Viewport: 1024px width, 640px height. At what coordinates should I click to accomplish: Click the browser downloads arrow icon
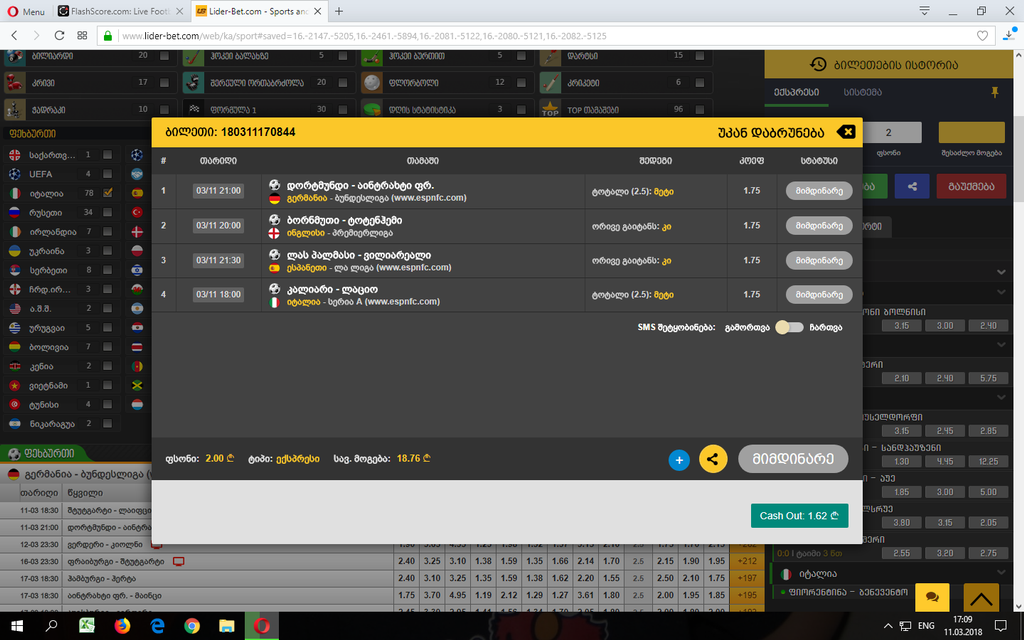click(x=1010, y=35)
